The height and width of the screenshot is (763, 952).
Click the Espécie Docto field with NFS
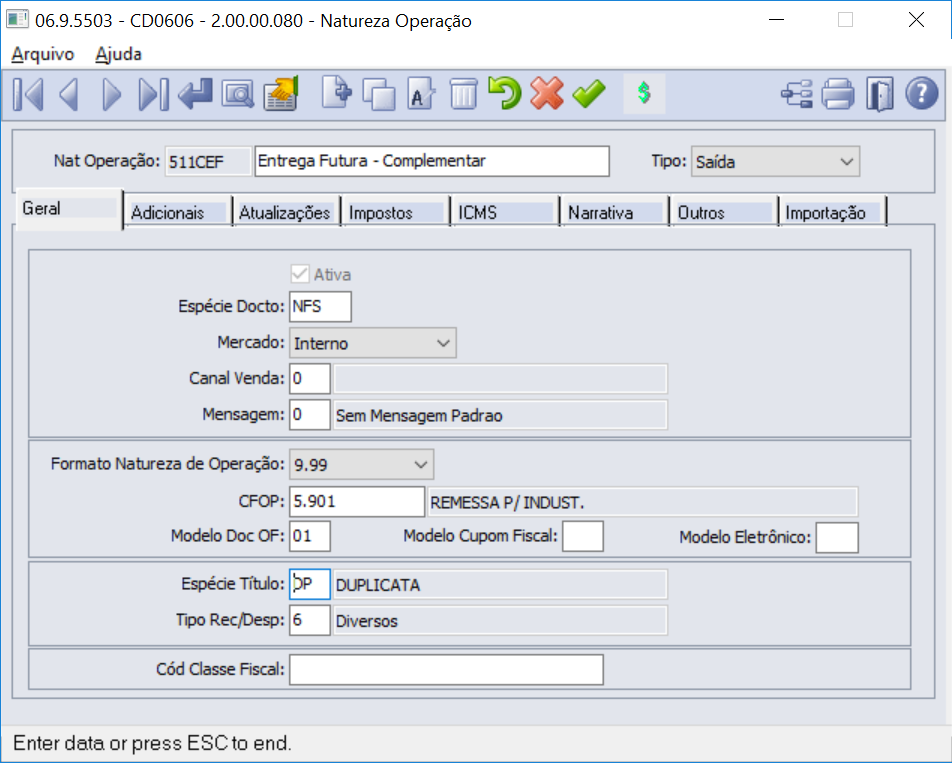[x=320, y=307]
